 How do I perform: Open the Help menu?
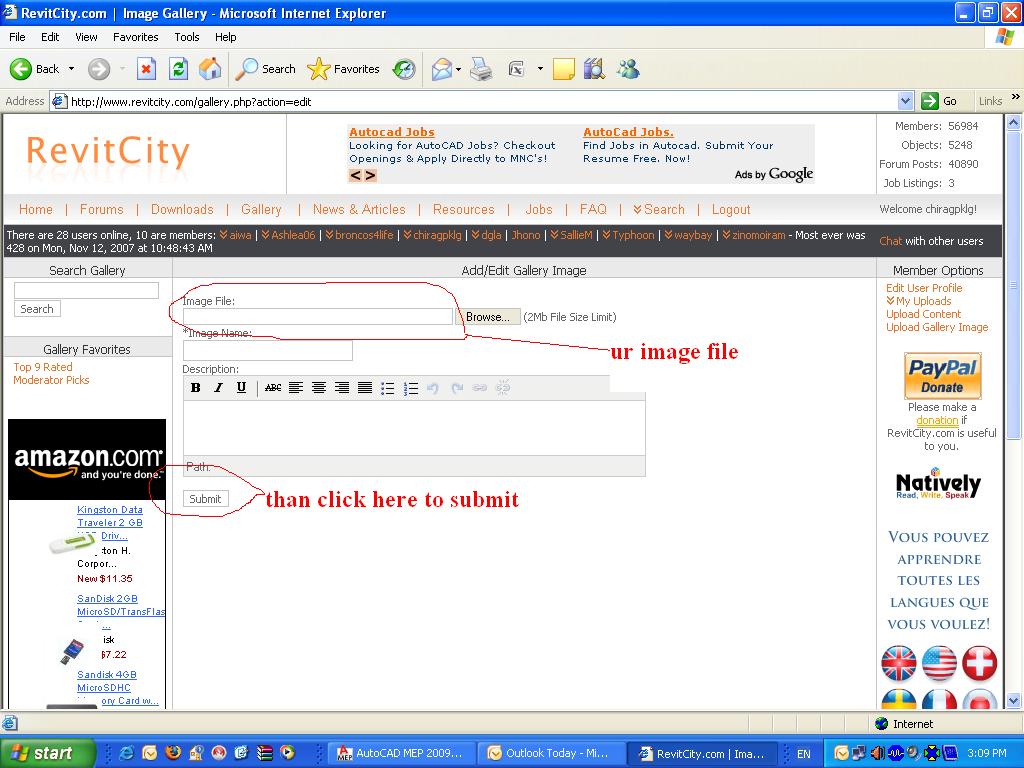tap(225, 37)
